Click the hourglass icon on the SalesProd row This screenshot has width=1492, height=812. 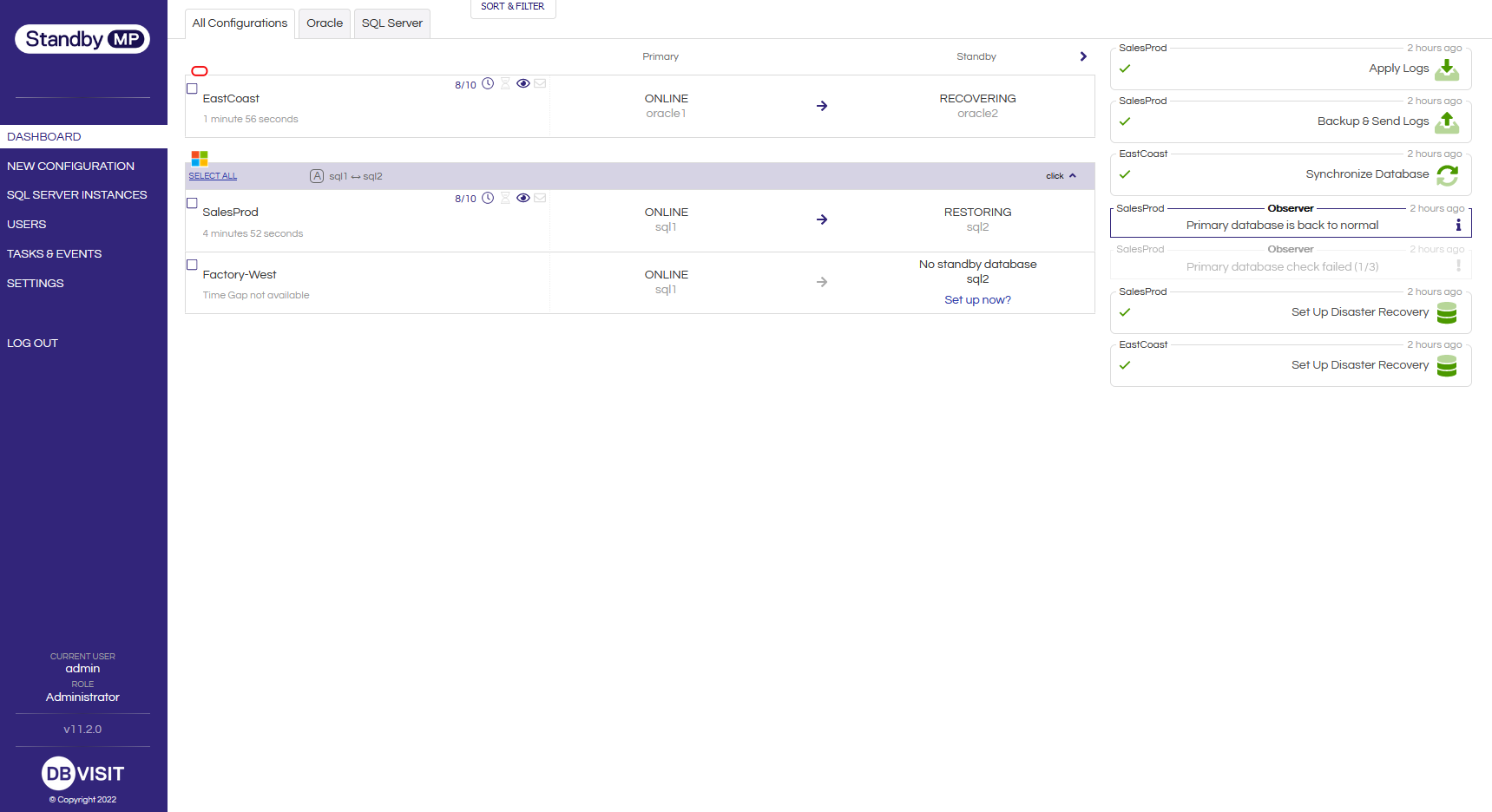(x=505, y=198)
